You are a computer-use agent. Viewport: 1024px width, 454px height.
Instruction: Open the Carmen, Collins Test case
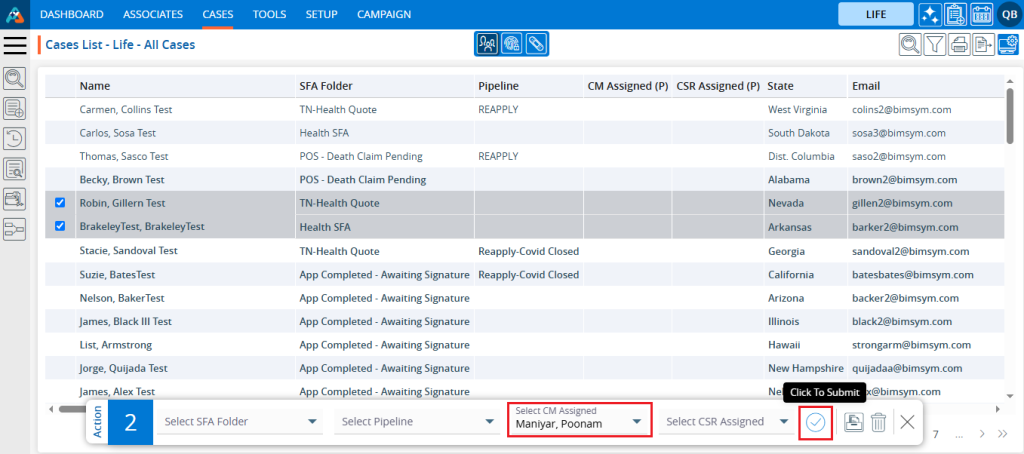(125, 108)
